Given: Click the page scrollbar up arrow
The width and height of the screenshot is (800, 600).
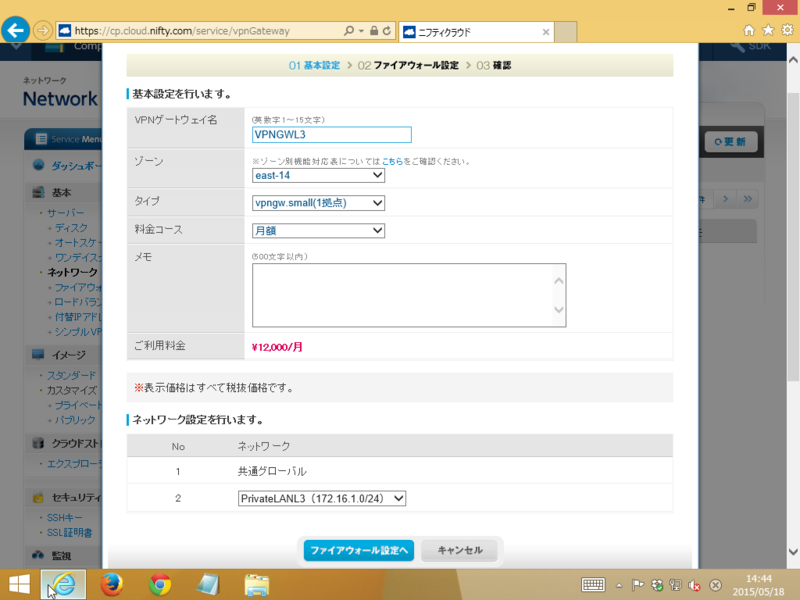Looking at the screenshot, I should coord(793,60).
